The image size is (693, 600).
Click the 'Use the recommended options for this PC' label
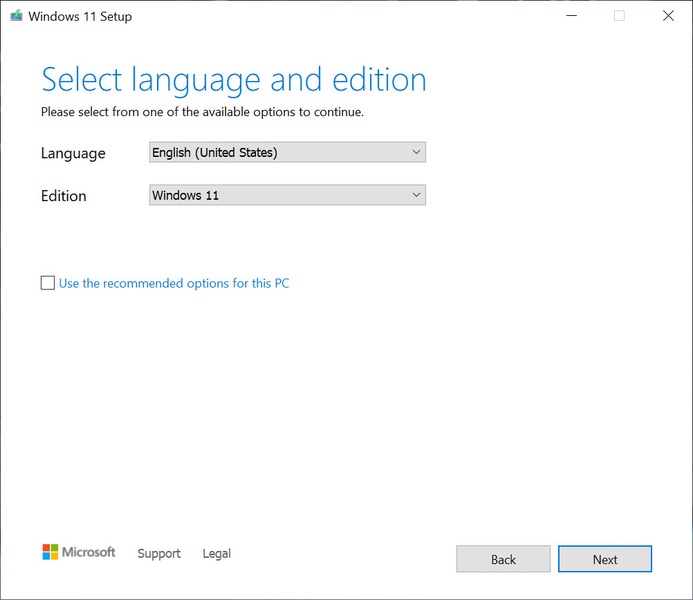coord(174,283)
